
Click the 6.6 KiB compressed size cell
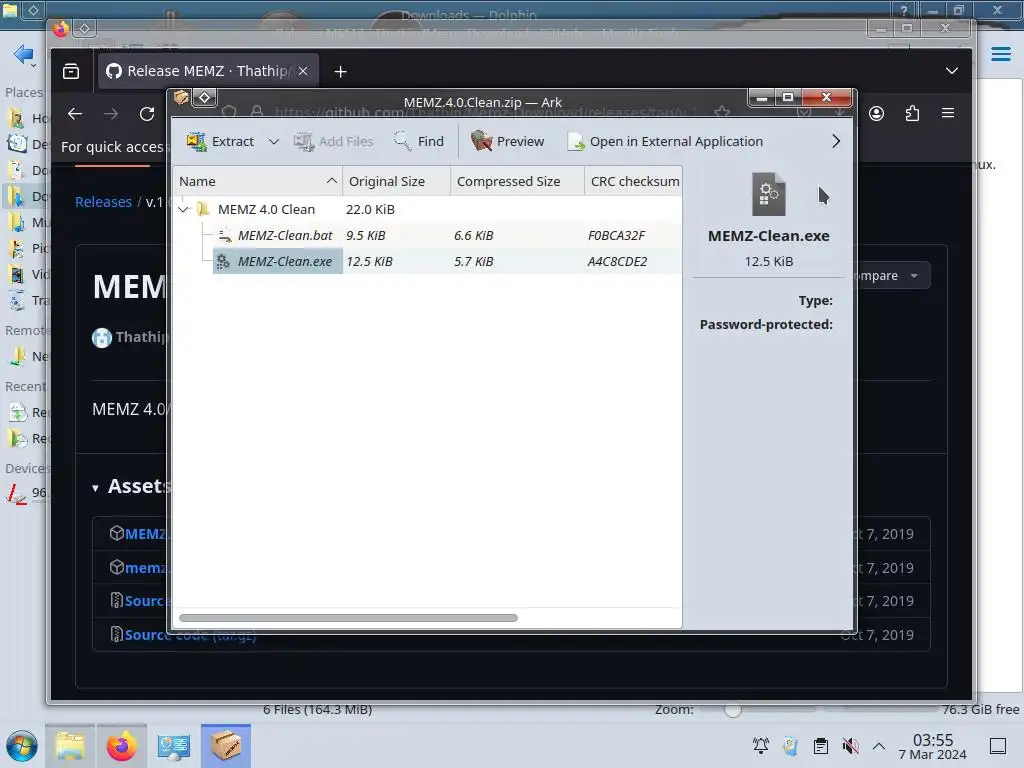473,235
